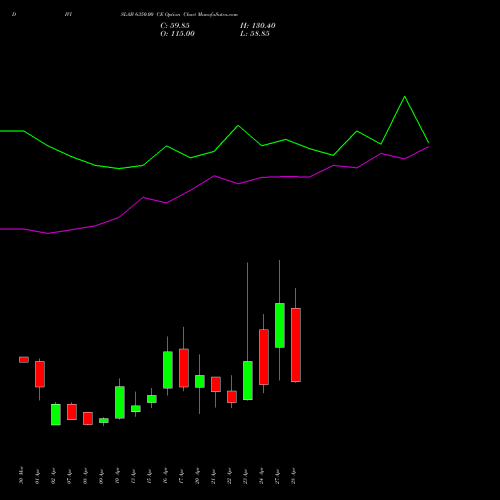Click the red candle above 22 Apr

pos(232,397)
